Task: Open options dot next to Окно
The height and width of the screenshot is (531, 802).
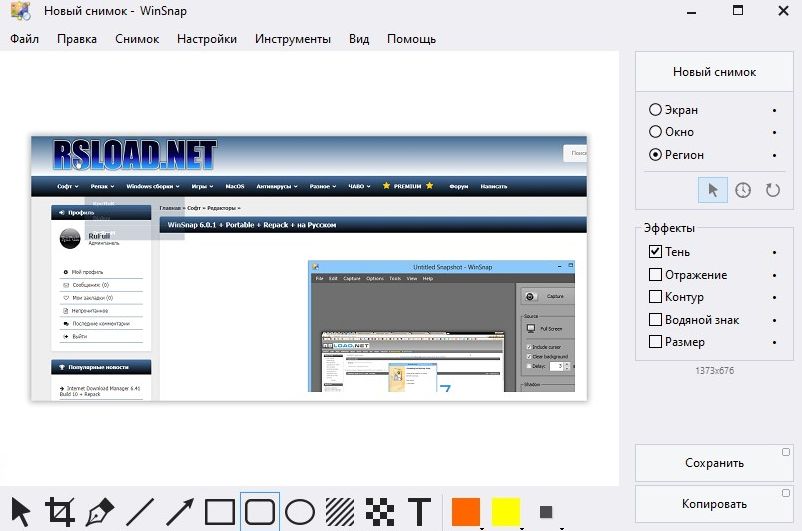Action: [774, 132]
